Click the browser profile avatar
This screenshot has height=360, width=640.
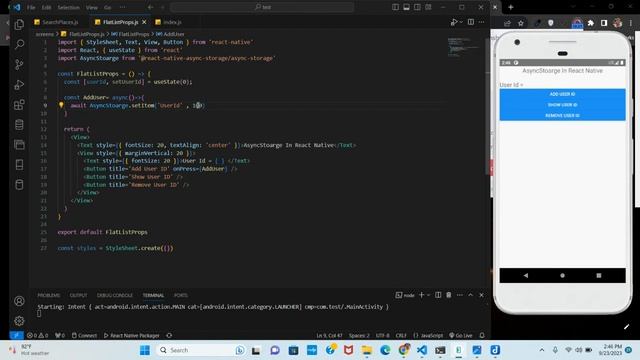pyautogui.click(x=618, y=23)
